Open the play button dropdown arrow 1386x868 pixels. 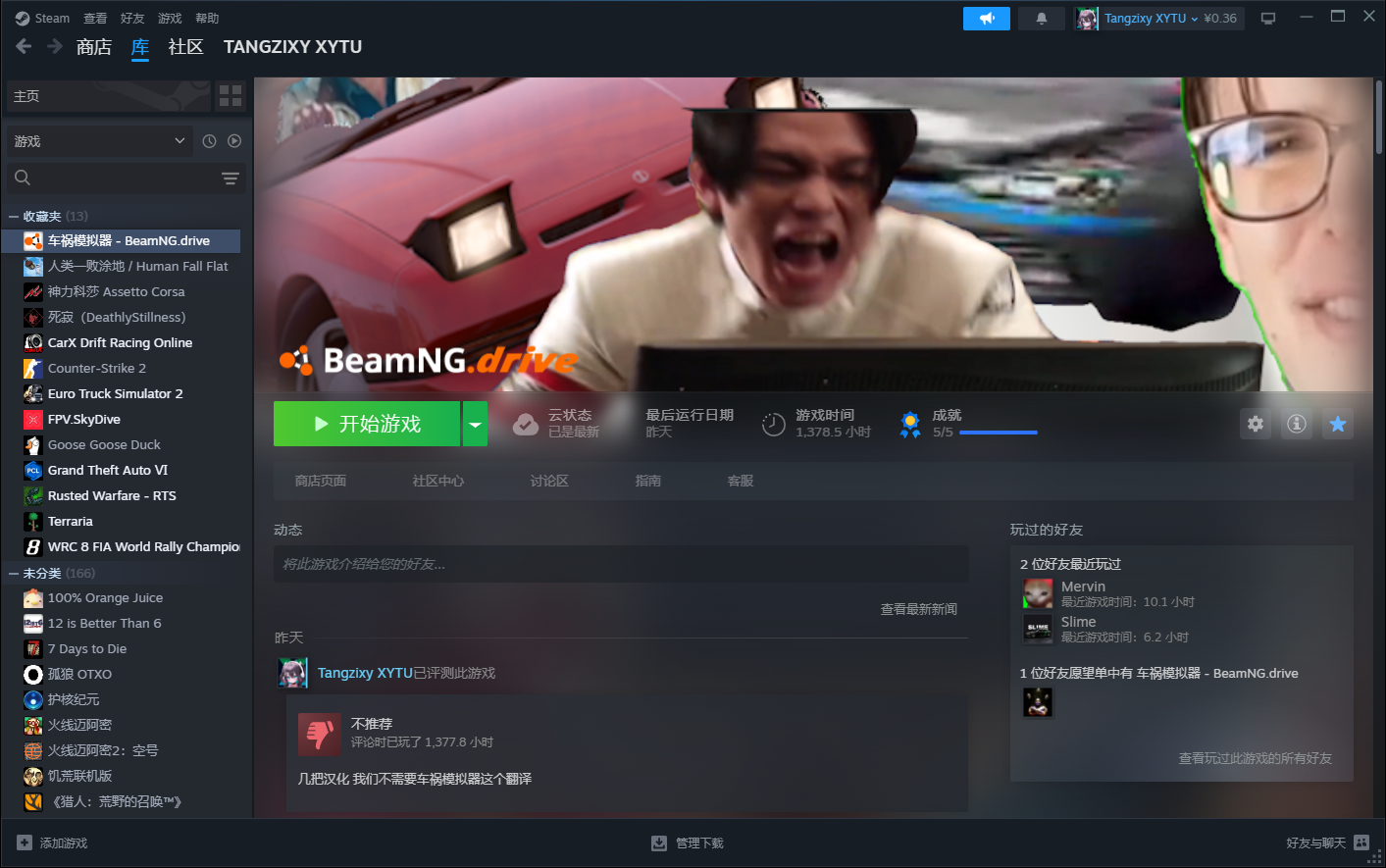pos(475,424)
